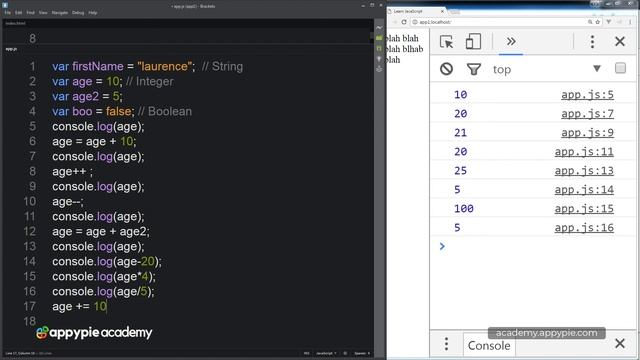640x360 pixels.
Task: Click the console output value 25
Action: click(460, 171)
